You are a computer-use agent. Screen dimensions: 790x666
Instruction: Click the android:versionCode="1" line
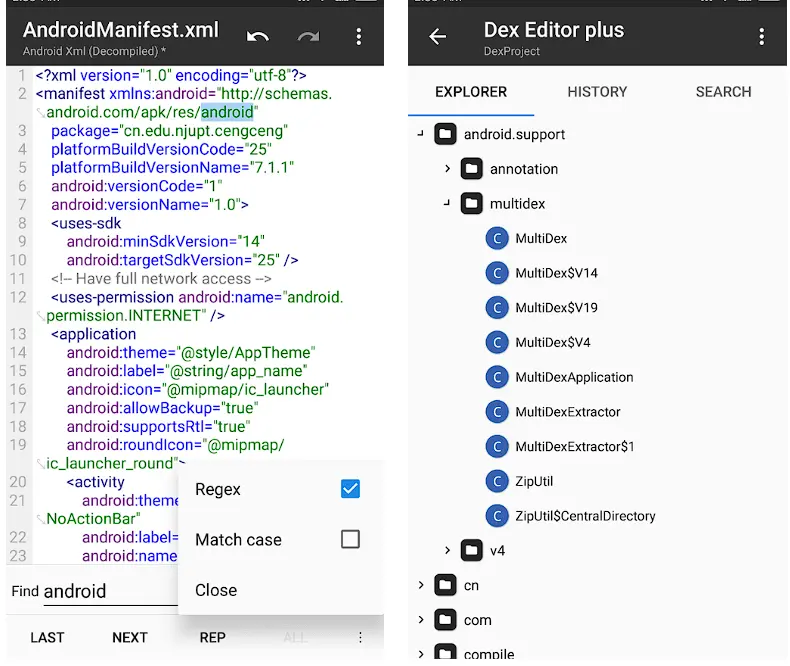pos(137,186)
